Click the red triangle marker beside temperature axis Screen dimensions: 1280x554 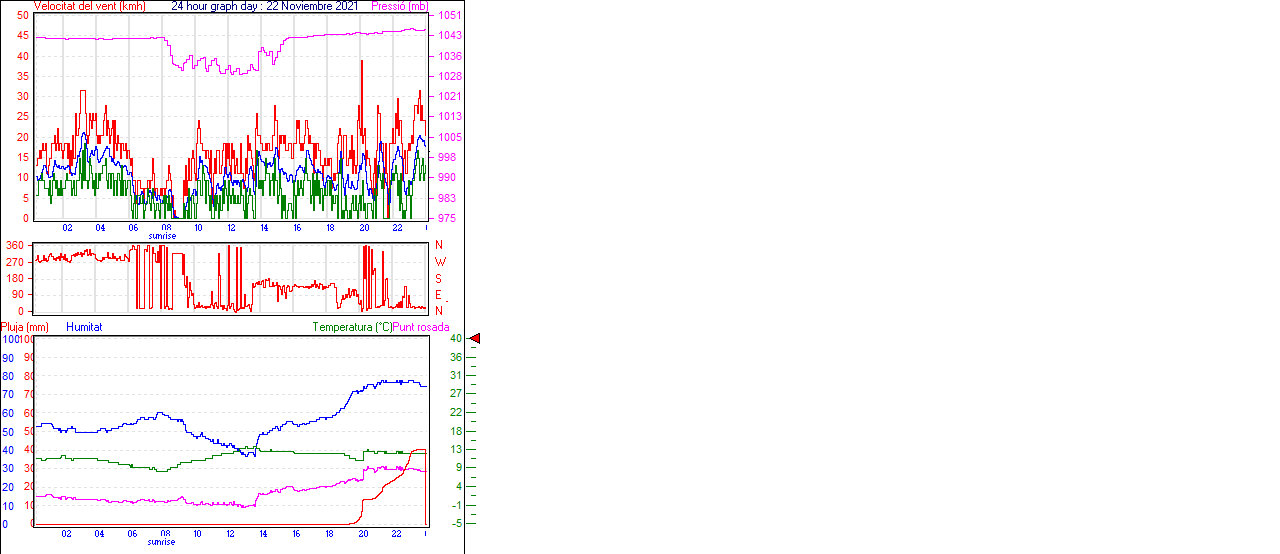(475, 339)
